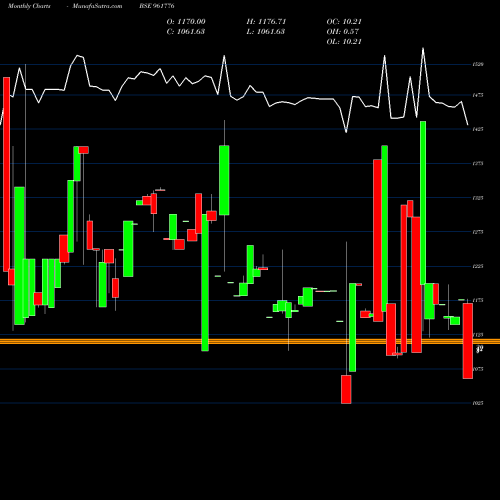Viewport: 500px width, 500px height.
Task: Click the tallest green candlestick reaching near 1425
Action: tap(423, 203)
